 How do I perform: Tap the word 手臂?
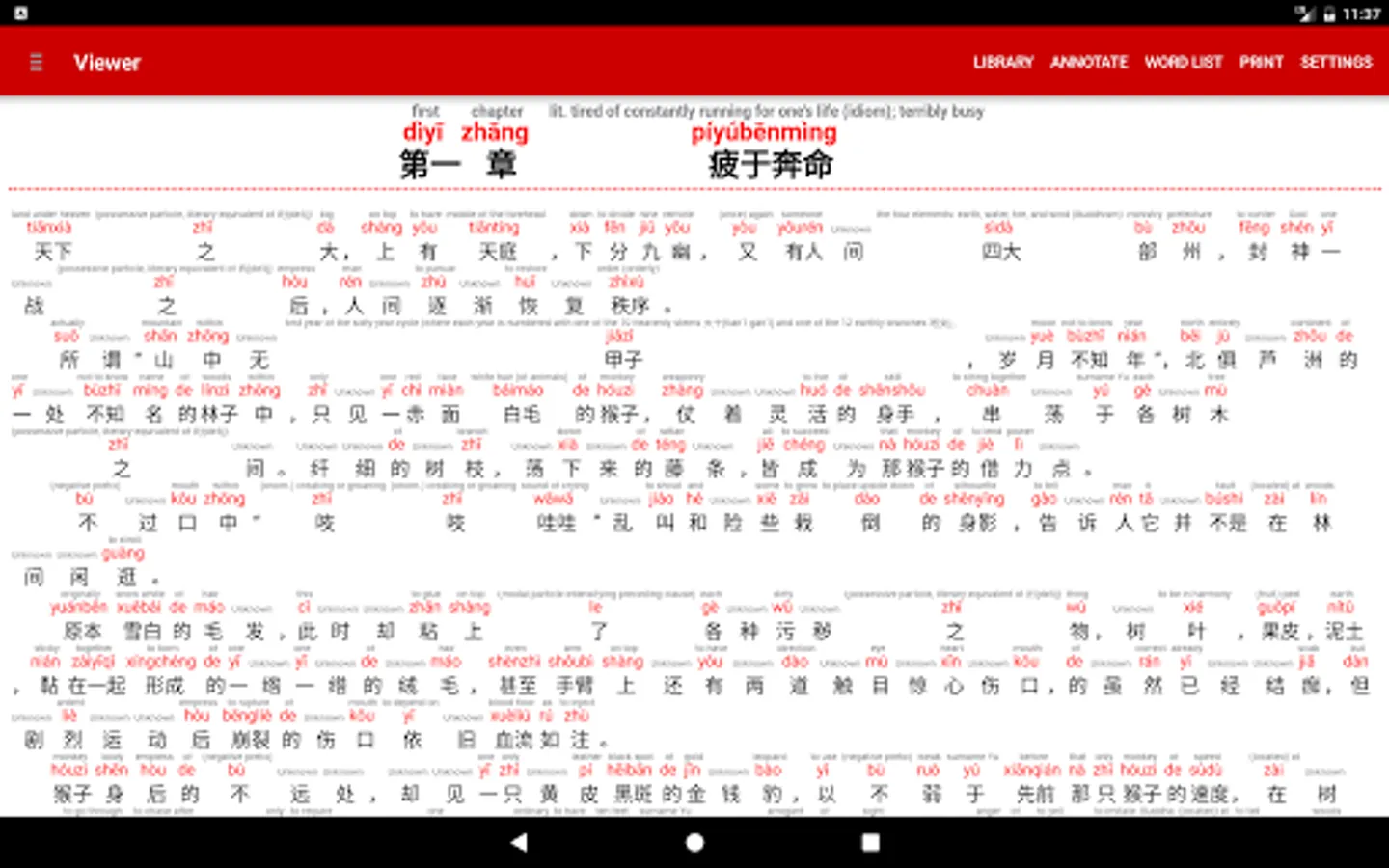575,686
